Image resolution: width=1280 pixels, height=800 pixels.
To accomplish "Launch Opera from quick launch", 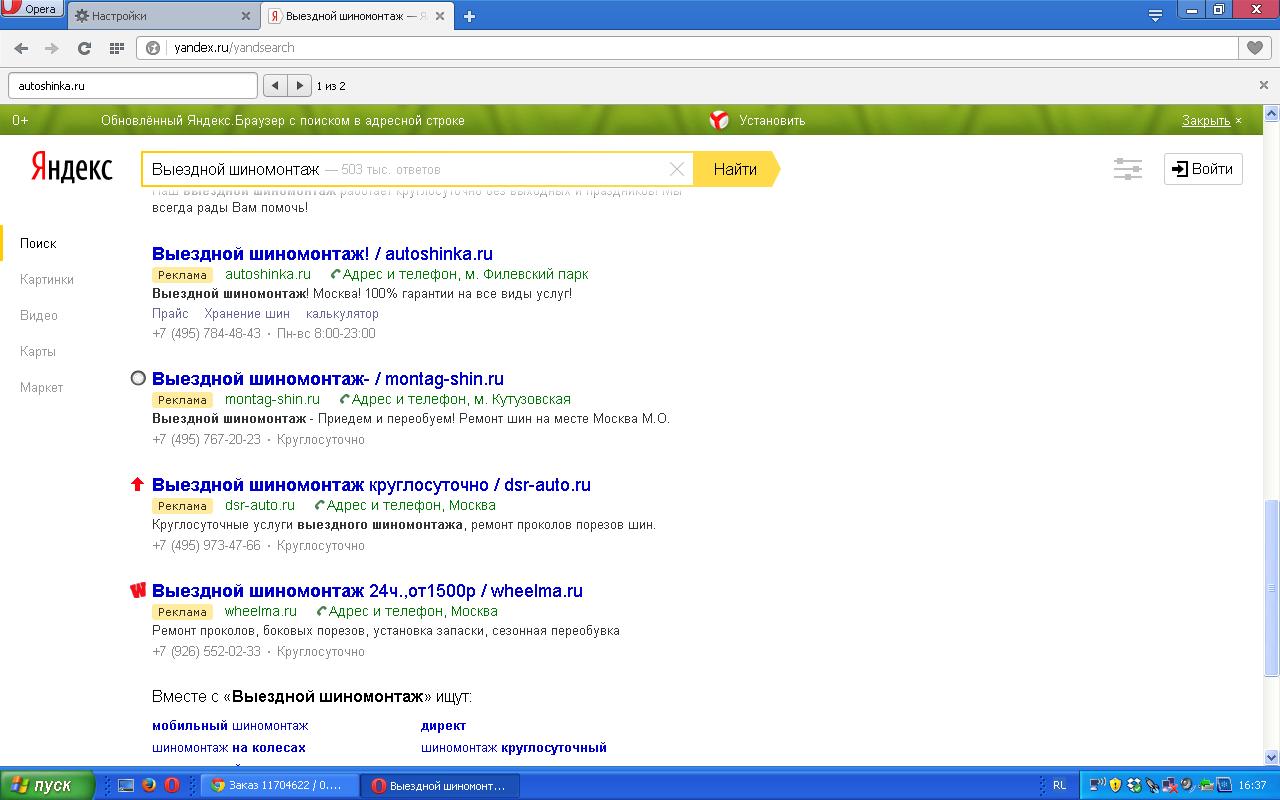I will click(x=172, y=785).
